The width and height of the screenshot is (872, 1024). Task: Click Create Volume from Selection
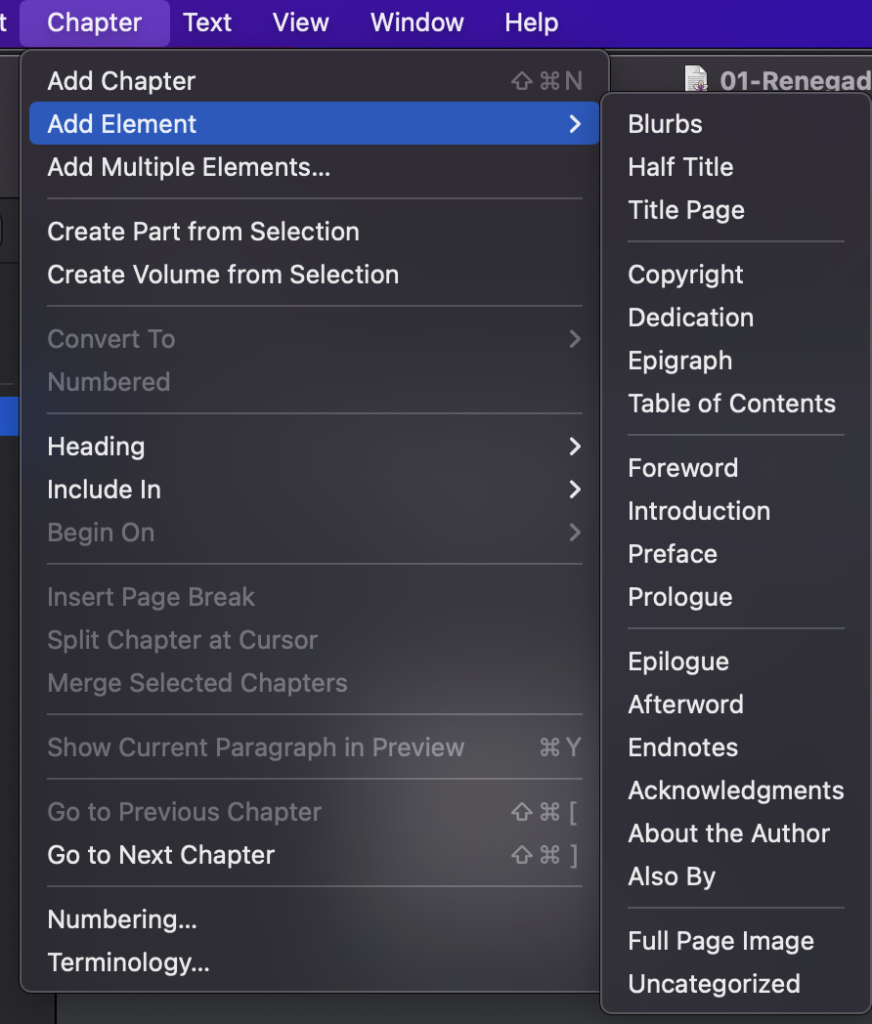(x=223, y=274)
